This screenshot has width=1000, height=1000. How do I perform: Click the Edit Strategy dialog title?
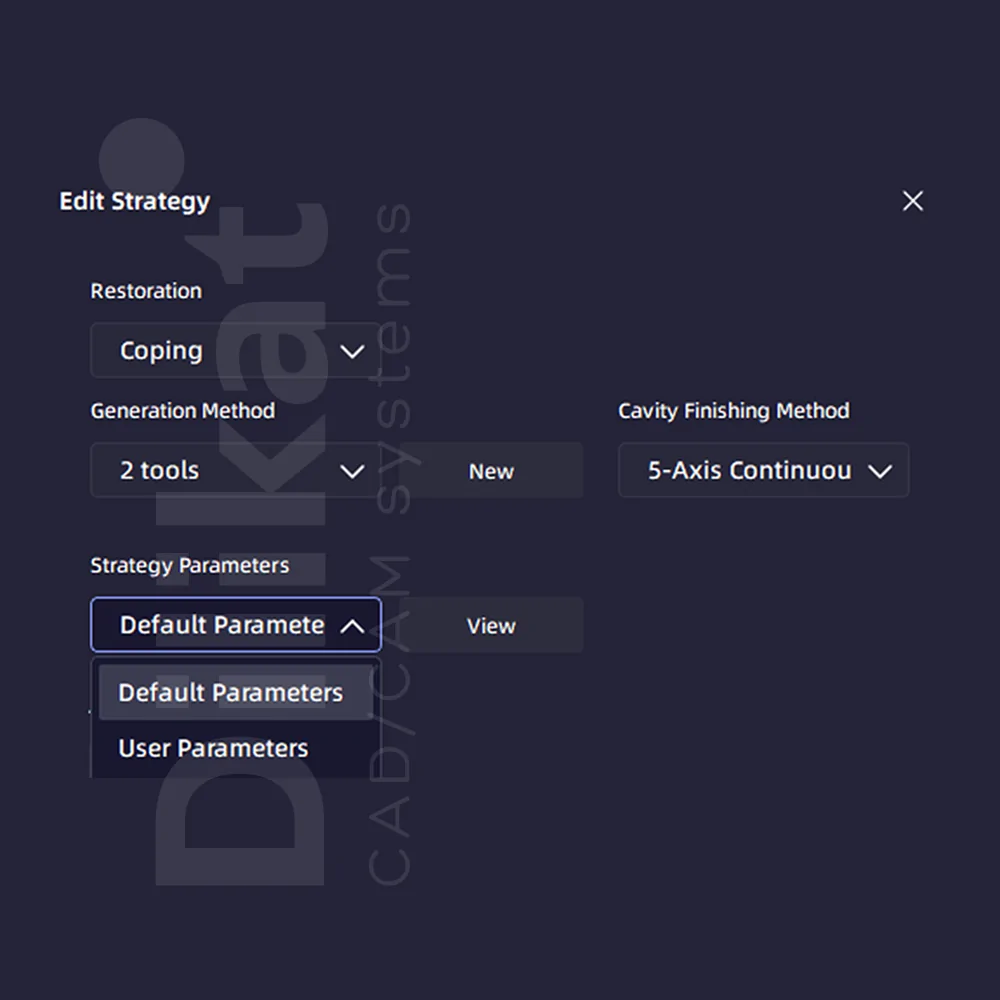[x=135, y=202]
